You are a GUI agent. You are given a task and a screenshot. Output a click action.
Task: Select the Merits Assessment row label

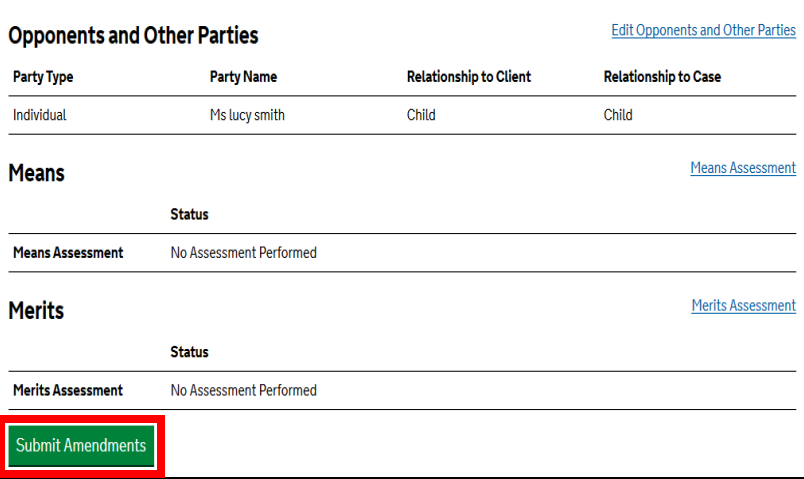coord(68,391)
